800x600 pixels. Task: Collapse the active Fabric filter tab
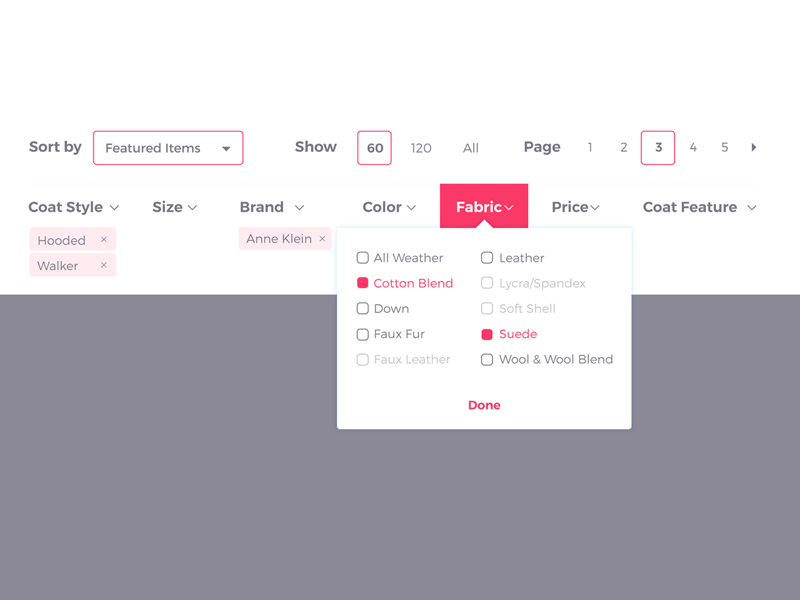pyautogui.click(x=484, y=207)
